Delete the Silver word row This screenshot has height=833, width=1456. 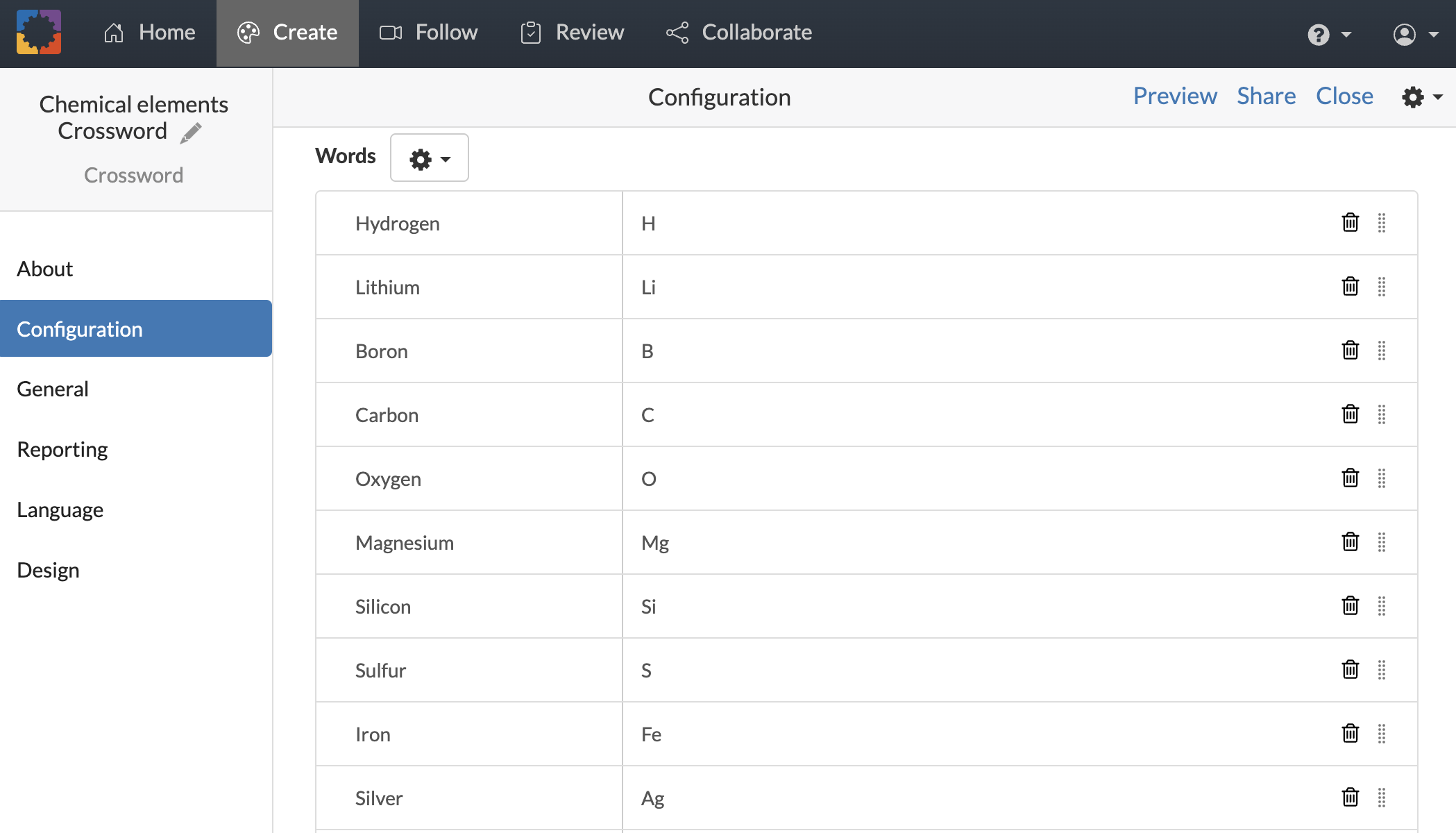point(1350,798)
